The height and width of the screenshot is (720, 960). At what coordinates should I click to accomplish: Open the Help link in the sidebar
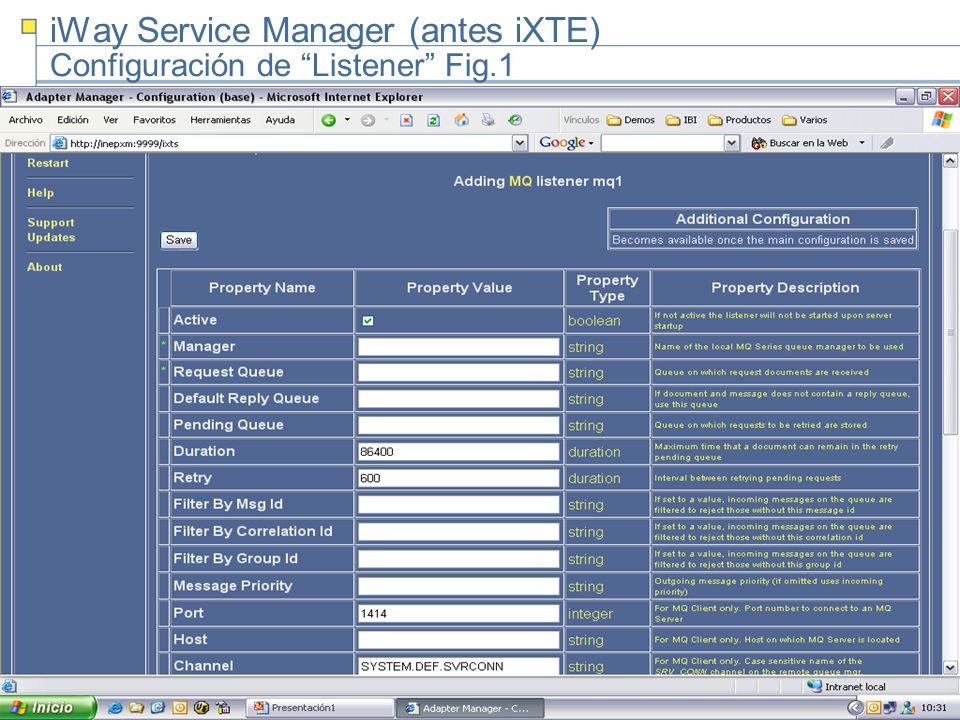40,193
